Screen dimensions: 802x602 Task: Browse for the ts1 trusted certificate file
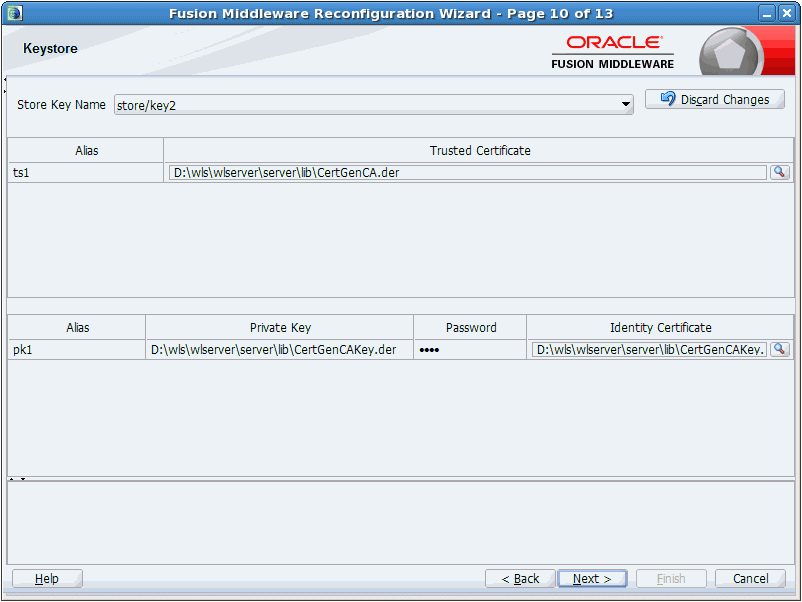tap(779, 172)
